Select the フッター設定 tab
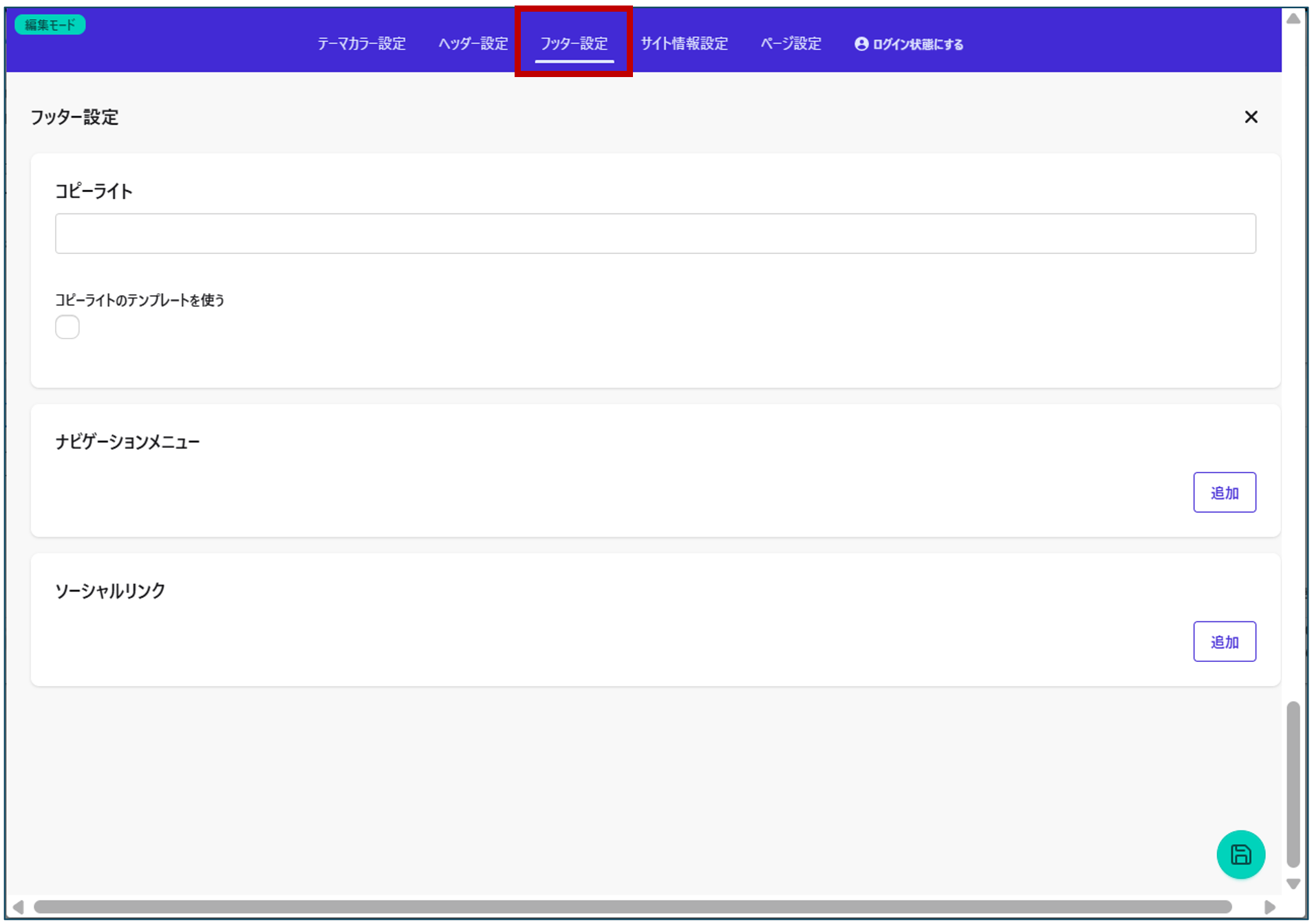This screenshot has height=924, width=1312. 574,44
